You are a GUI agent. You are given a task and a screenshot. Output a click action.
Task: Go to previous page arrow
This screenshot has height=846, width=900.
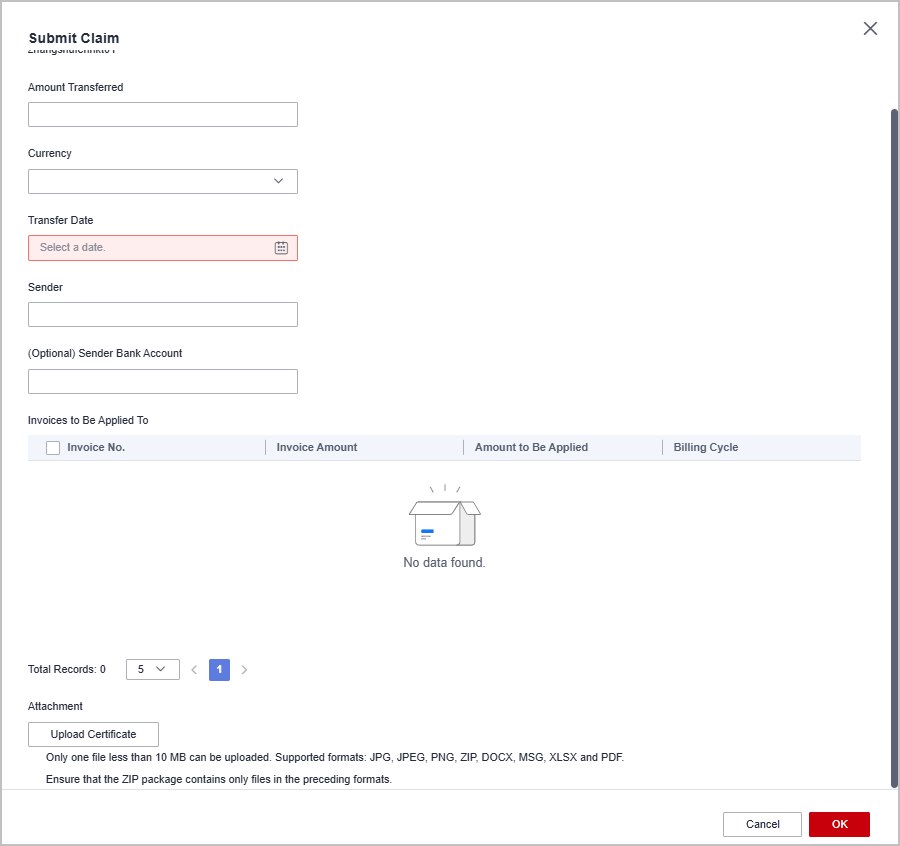tap(194, 670)
